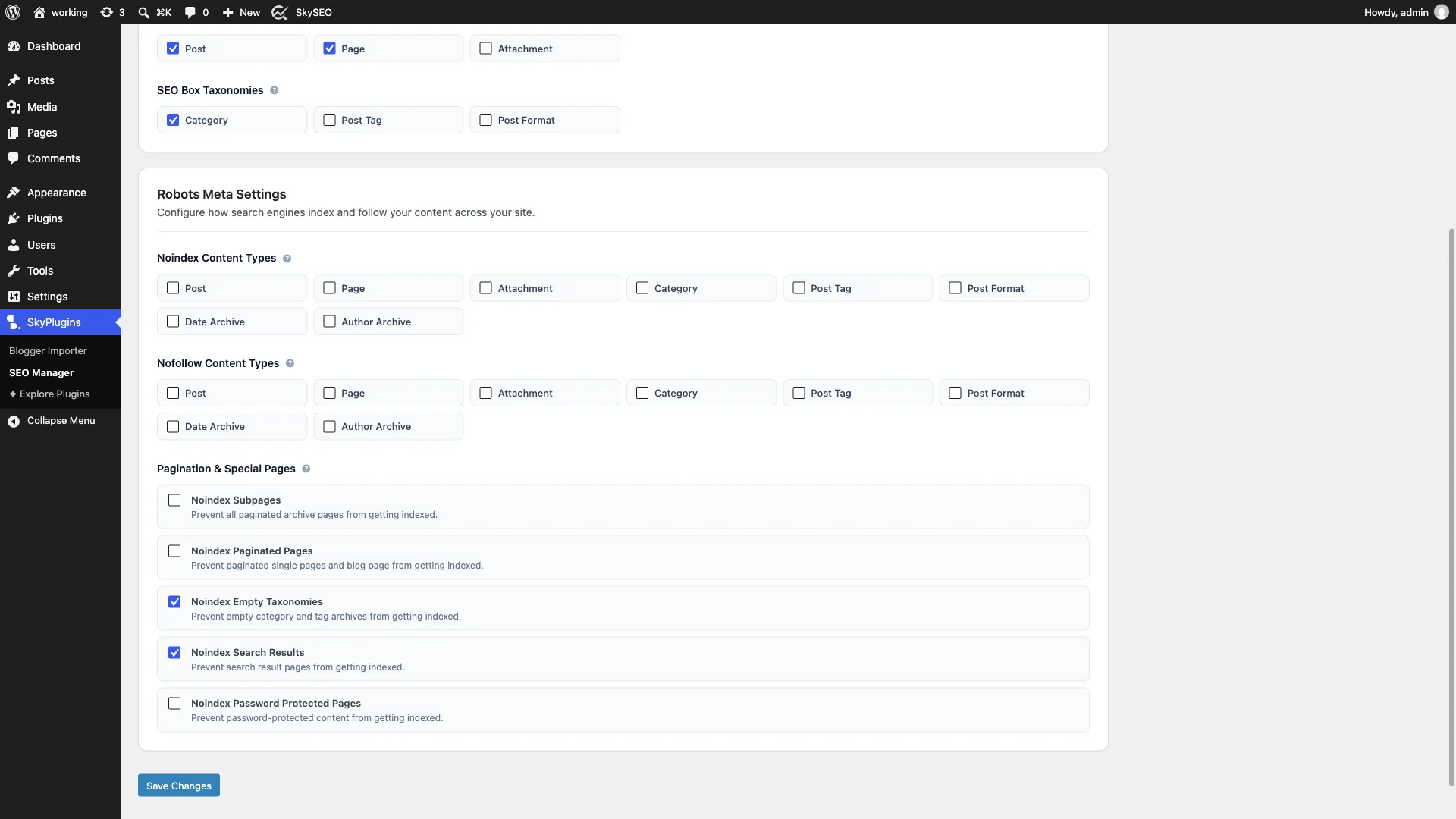
Task: Click help icon beside SEO Box Taxonomies
Action: click(x=275, y=90)
